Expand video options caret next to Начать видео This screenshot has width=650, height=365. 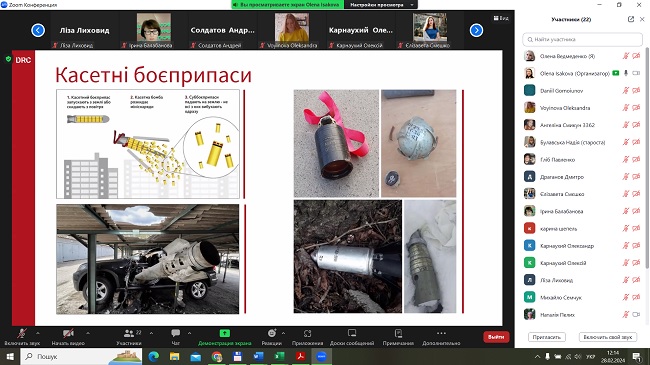pyautogui.click(x=88, y=333)
